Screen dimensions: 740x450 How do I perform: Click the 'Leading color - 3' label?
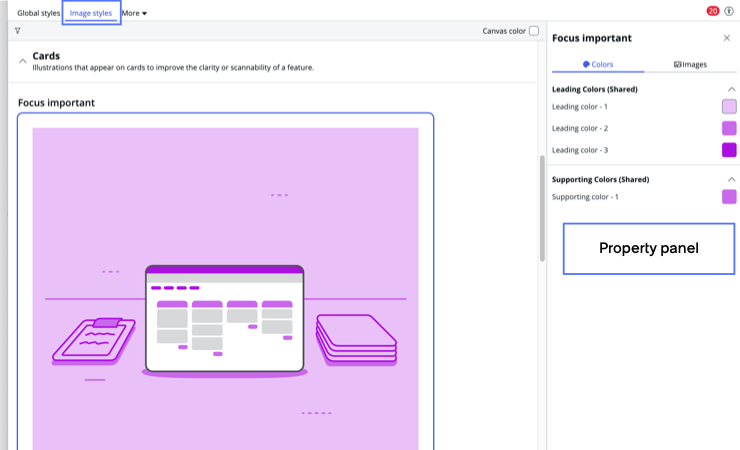coord(580,150)
